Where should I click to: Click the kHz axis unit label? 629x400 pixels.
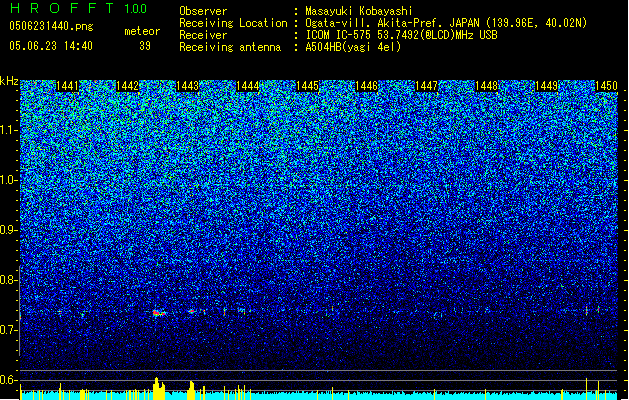click(9, 81)
